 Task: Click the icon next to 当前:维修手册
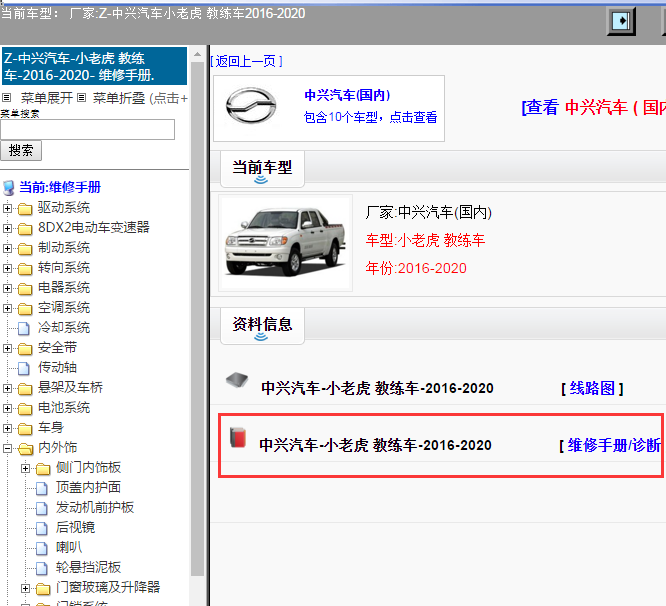click(8, 188)
